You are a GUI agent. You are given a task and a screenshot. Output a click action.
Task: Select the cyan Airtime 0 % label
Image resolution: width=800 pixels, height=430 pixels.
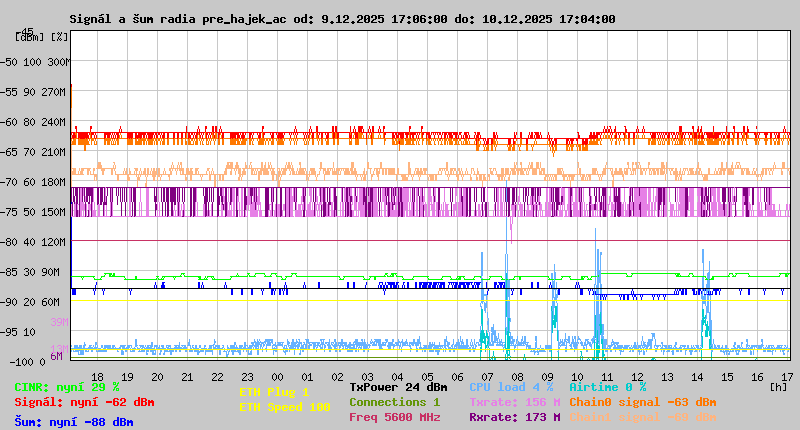607,387
